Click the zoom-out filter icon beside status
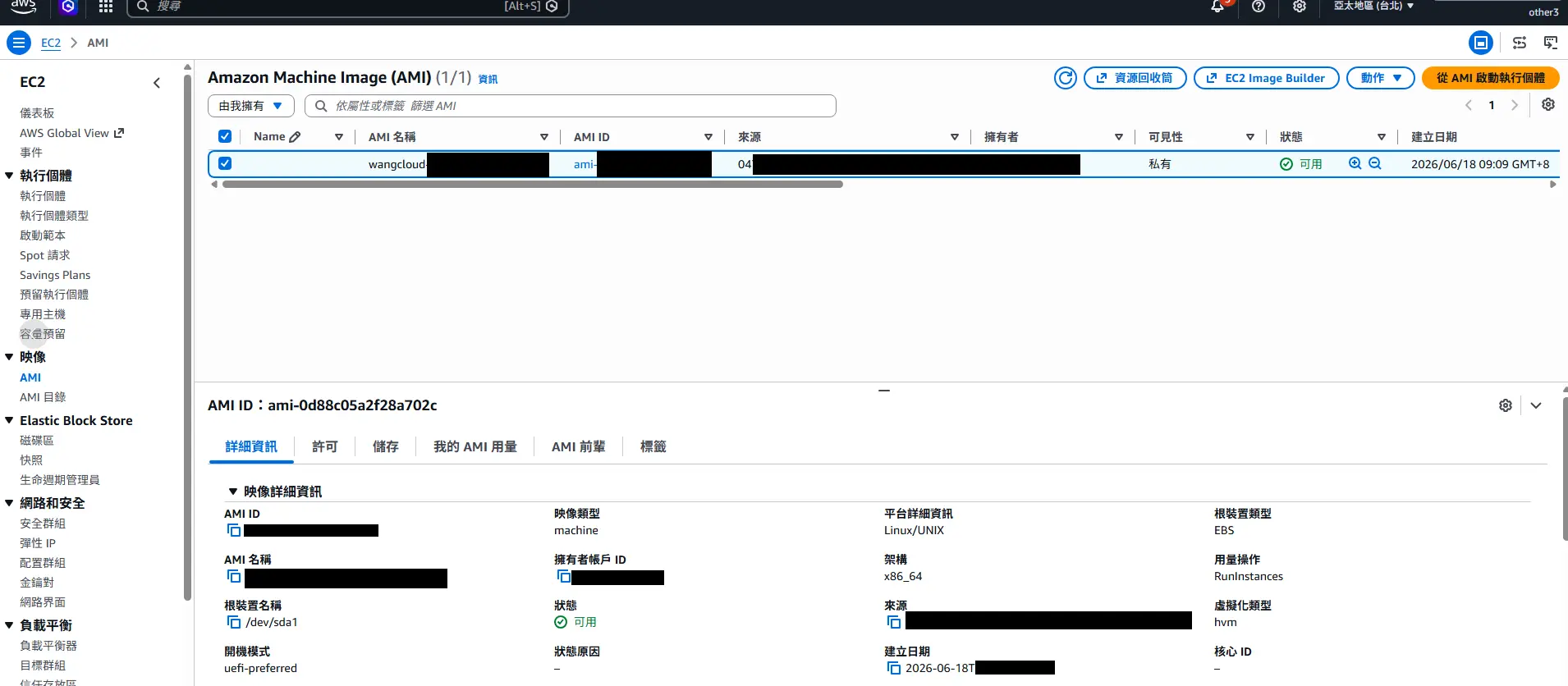 (1375, 163)
